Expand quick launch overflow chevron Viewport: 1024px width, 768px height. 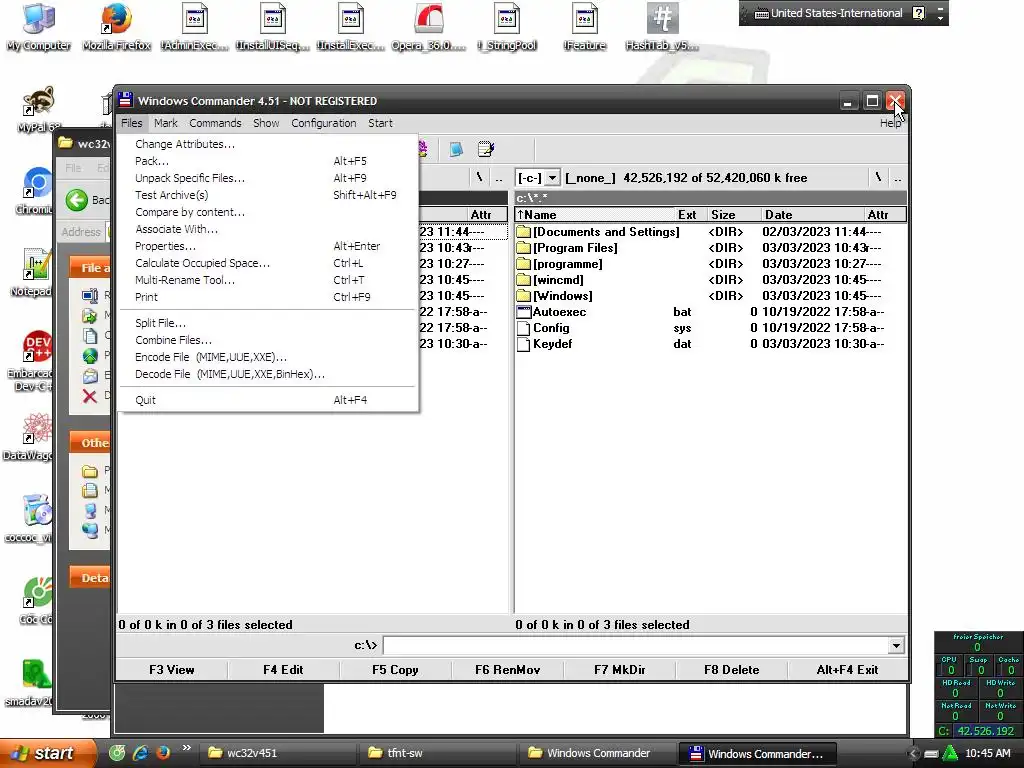186,748
